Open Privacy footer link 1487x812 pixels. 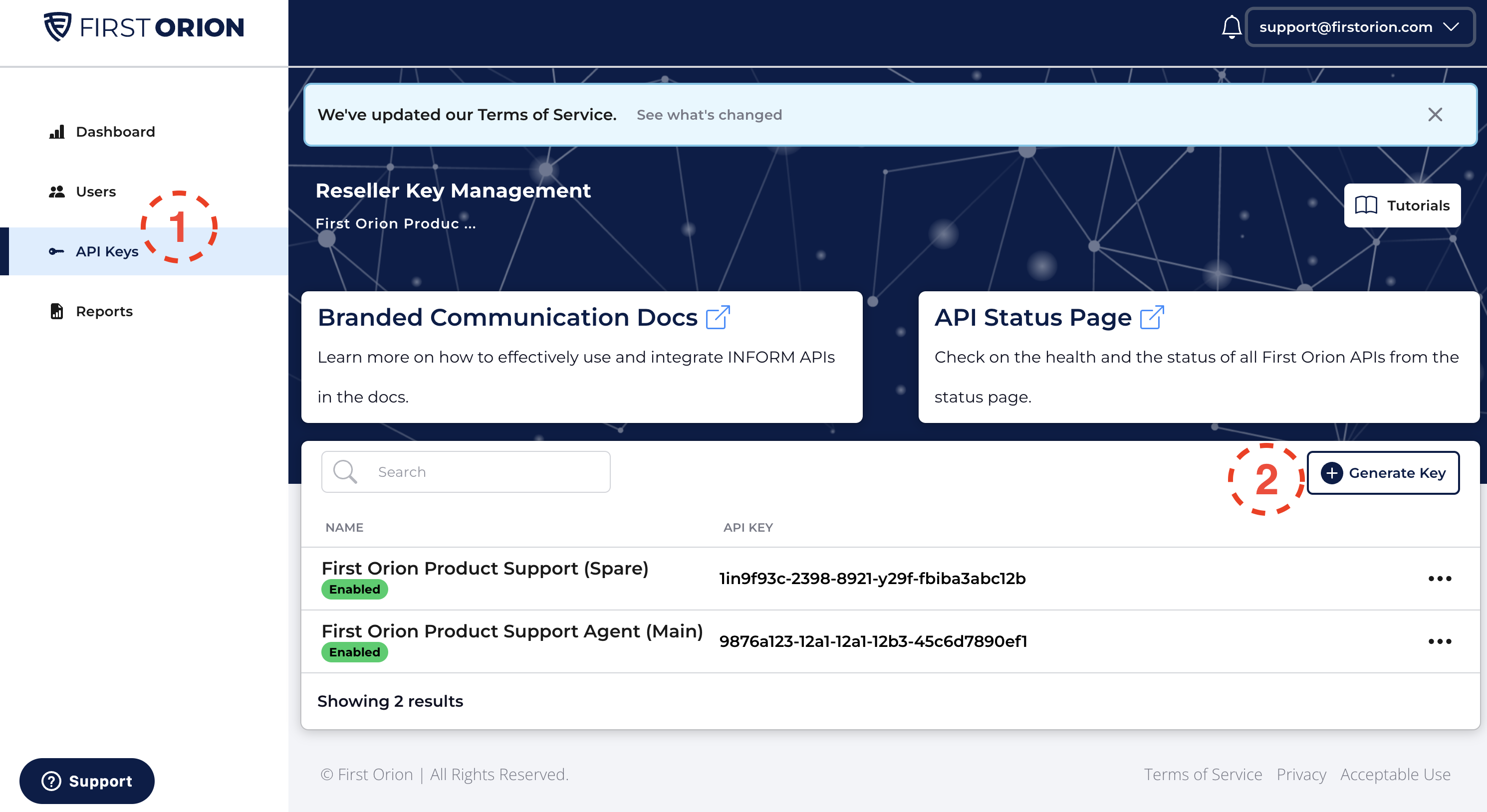point(1301,775)
